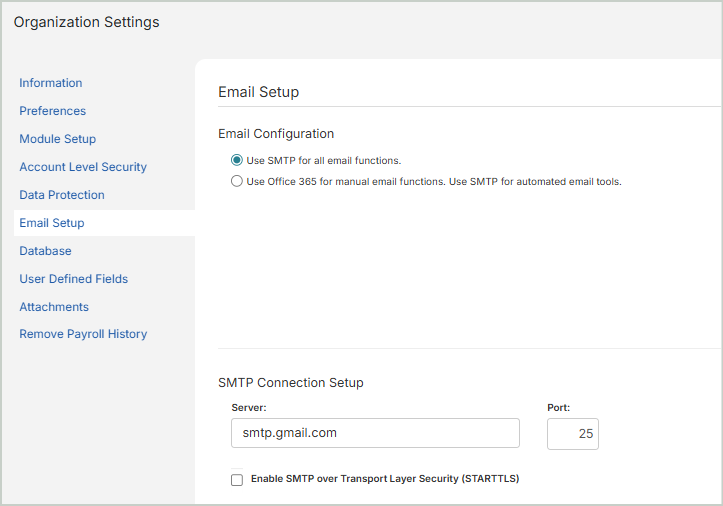Go to Preferences in sidebar
This screenshot has width=723, height=506.
click(53, 111)
